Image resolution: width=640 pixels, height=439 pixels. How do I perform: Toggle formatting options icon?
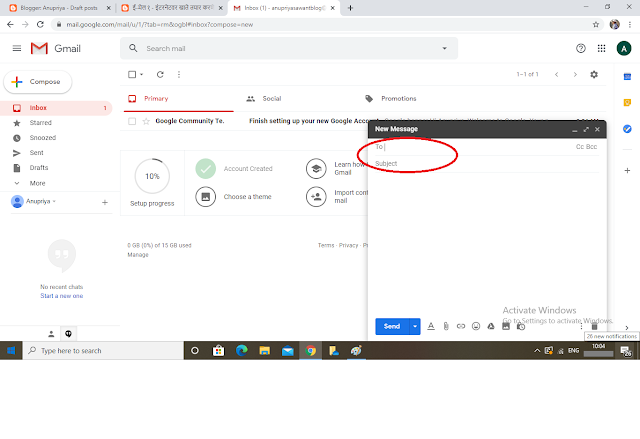(431, 326)
